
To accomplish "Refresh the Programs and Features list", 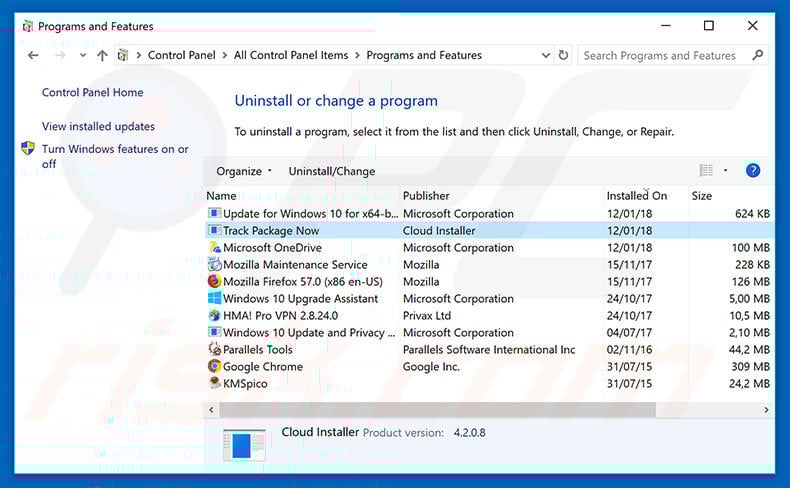I will tap(563, 55).
